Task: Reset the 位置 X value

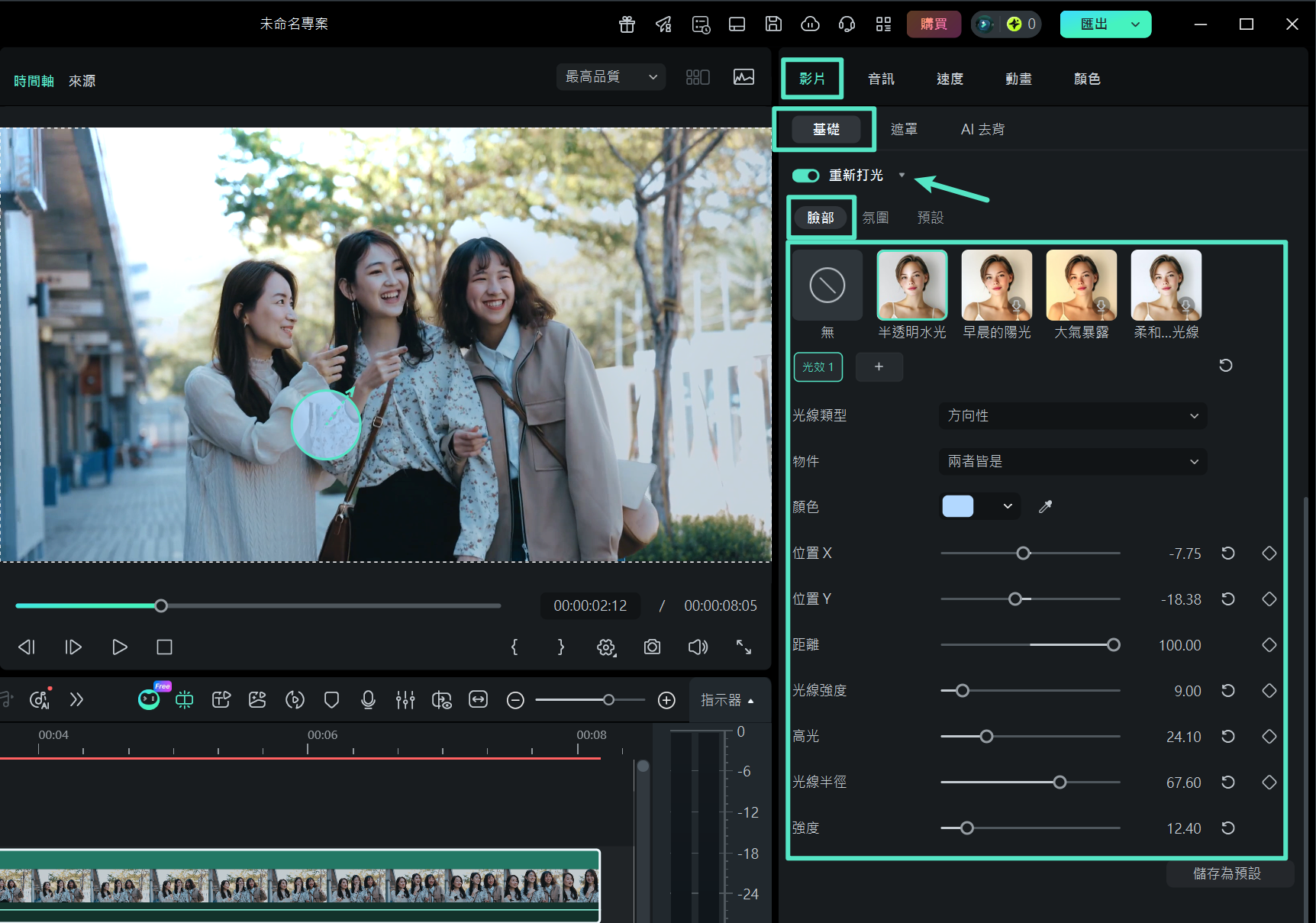Action: point(1228,553)
